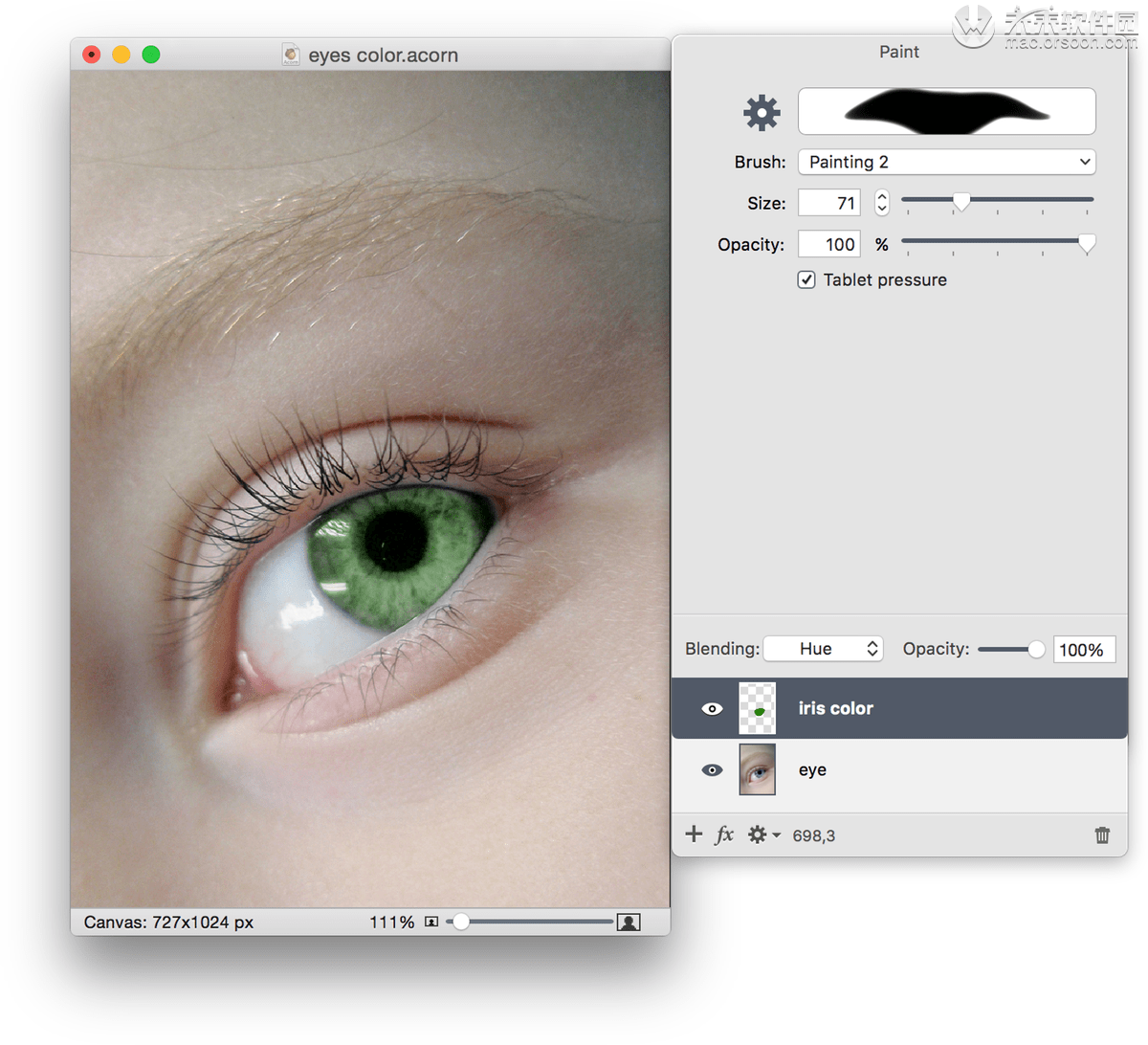Open brush settings gear in Paint panel
This screenshot has width=1148, height=1045.
[762, 112]
